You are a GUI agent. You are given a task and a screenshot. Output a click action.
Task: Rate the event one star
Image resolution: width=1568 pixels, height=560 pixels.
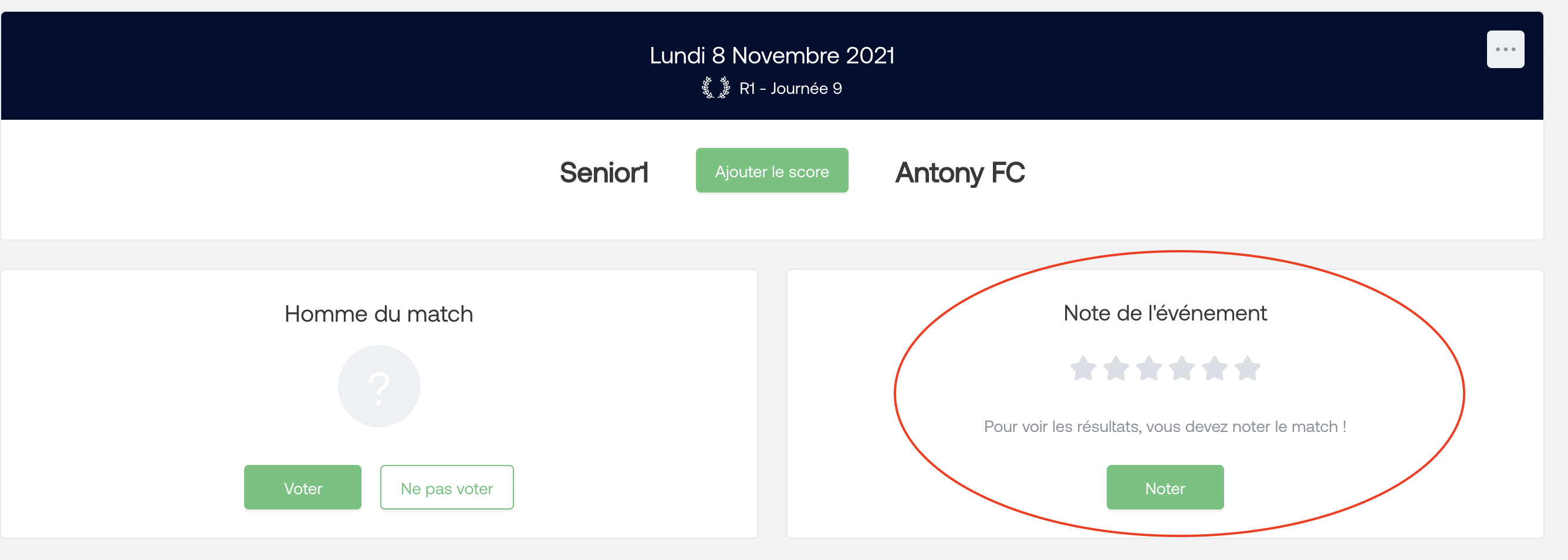pos(1083,368)
